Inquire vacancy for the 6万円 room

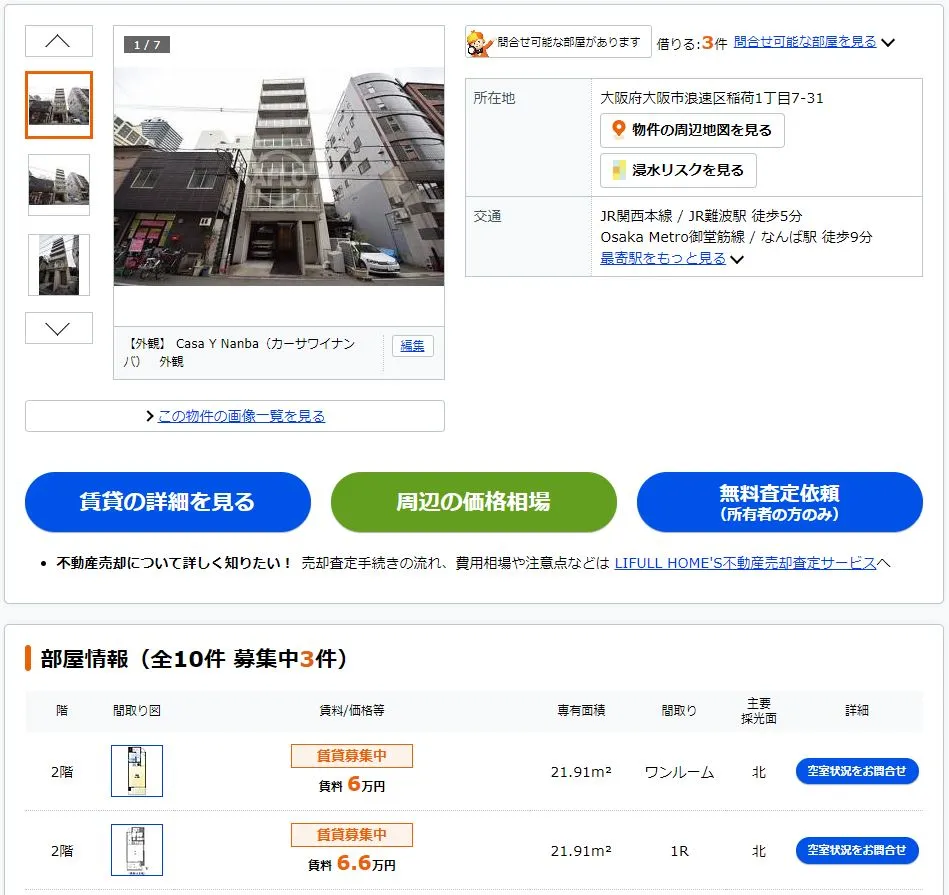click(856, 771)
